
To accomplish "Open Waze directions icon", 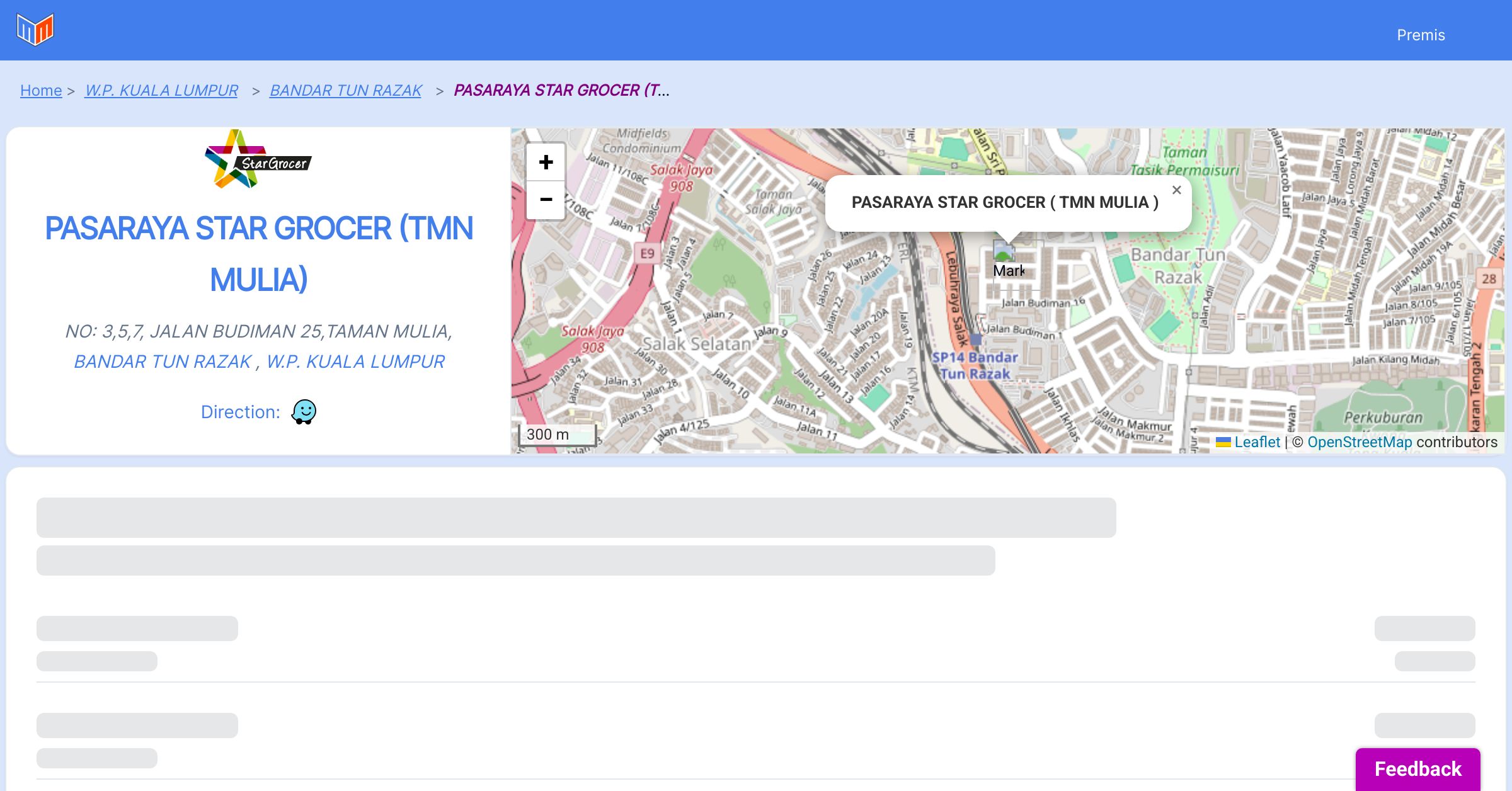I will point(304,412).
